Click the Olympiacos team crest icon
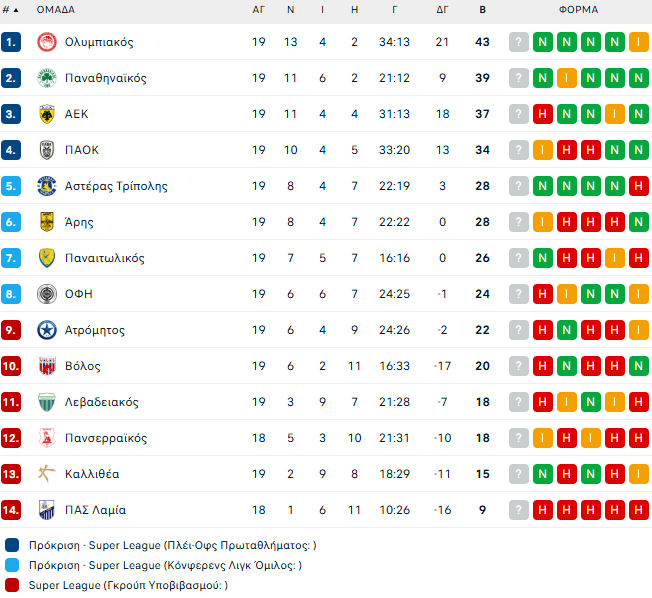Screen dimensions: 652x598 (x=46, y=42)
